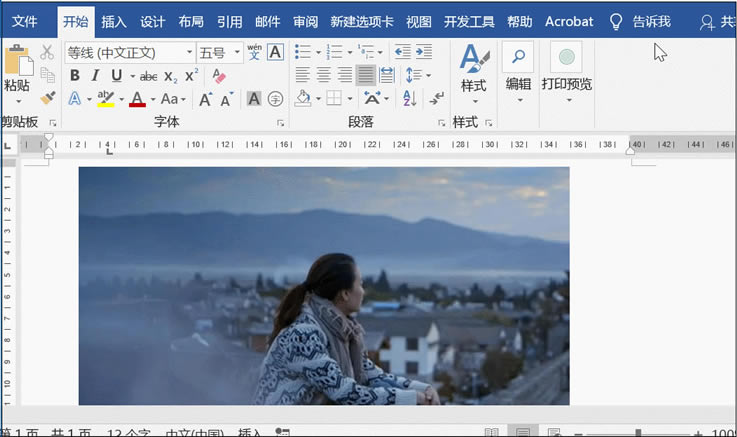The image size is (737, 437).
Task: Sort text A to Z
Action: tap(409, 98)
